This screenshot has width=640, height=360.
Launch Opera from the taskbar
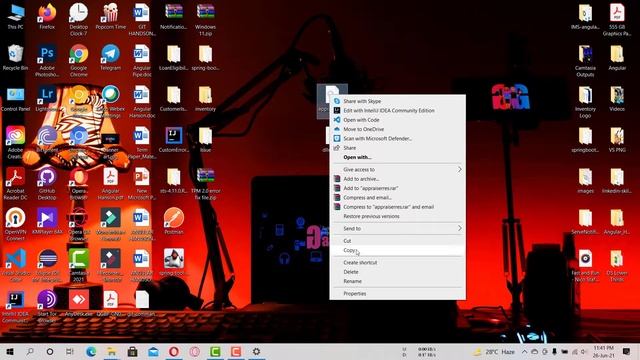coord(174,351)
